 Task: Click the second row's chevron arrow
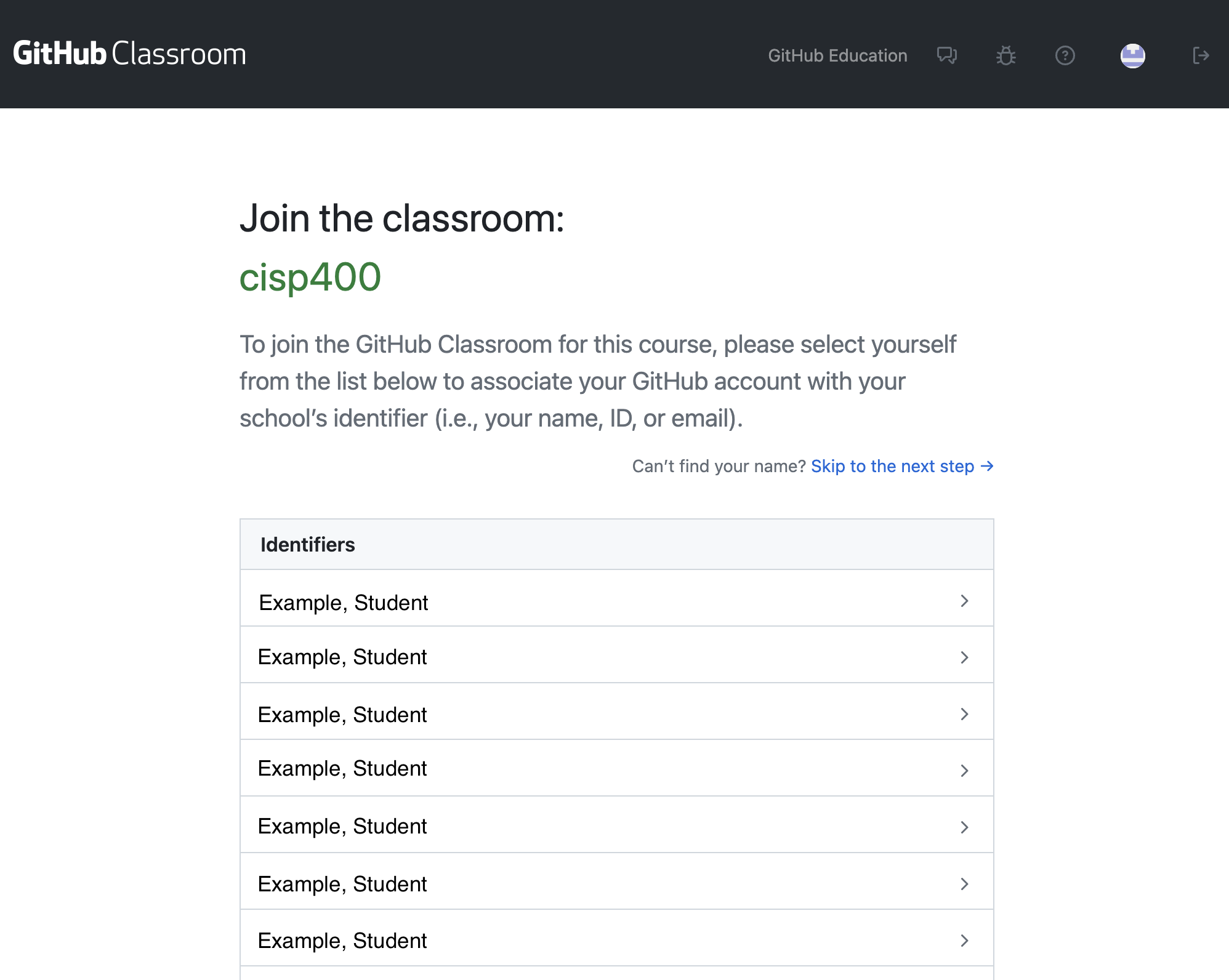pyautogui.click(x=964, y=657)
